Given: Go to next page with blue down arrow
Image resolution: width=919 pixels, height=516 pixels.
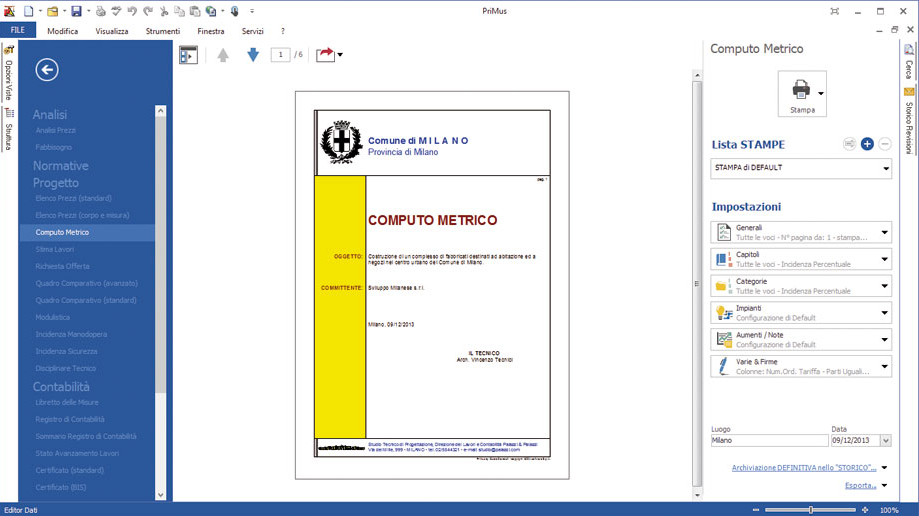Looking at the screenshot, I should [253, 55].
